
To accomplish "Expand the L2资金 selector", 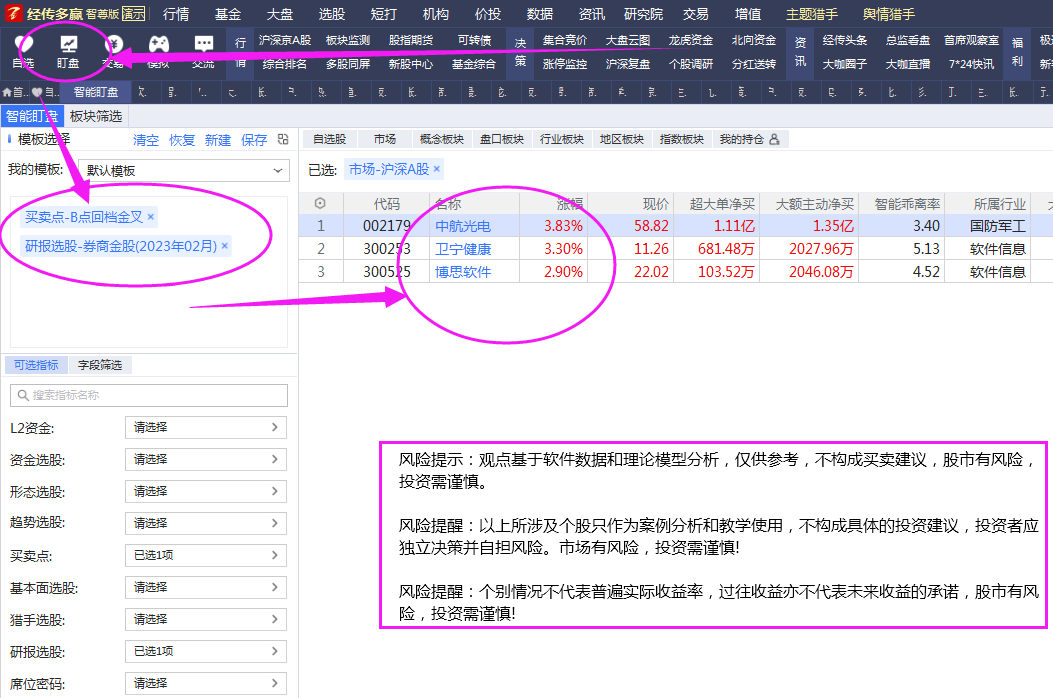I will point(205,427).
